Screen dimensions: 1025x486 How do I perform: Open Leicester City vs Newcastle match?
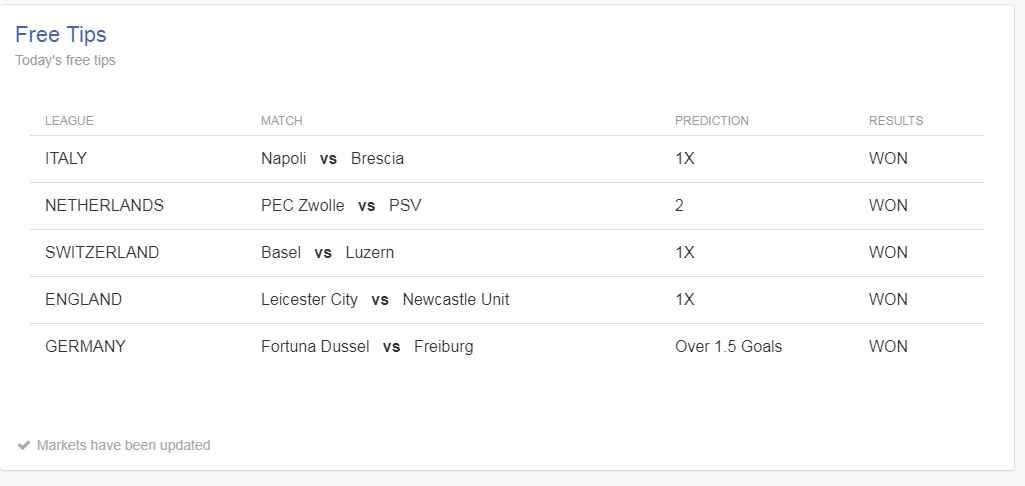[385, 300]
